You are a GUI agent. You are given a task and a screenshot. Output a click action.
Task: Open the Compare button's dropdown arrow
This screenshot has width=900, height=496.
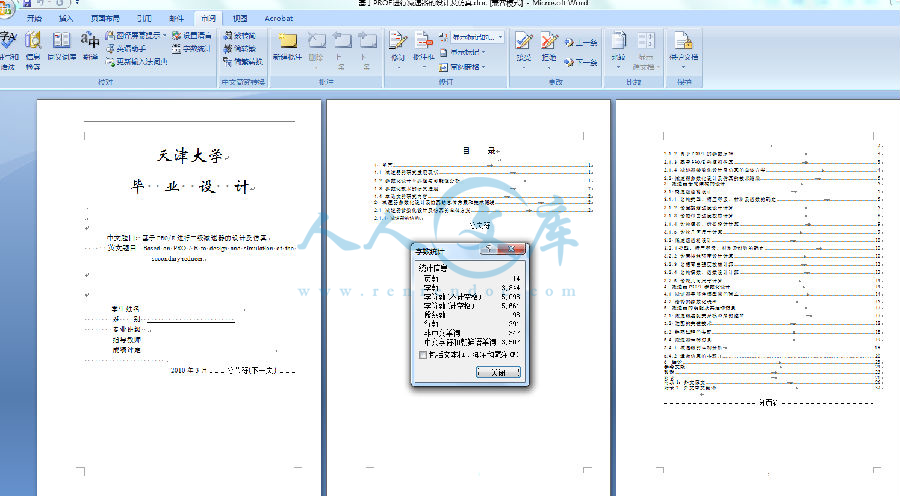tap(618, 67)
